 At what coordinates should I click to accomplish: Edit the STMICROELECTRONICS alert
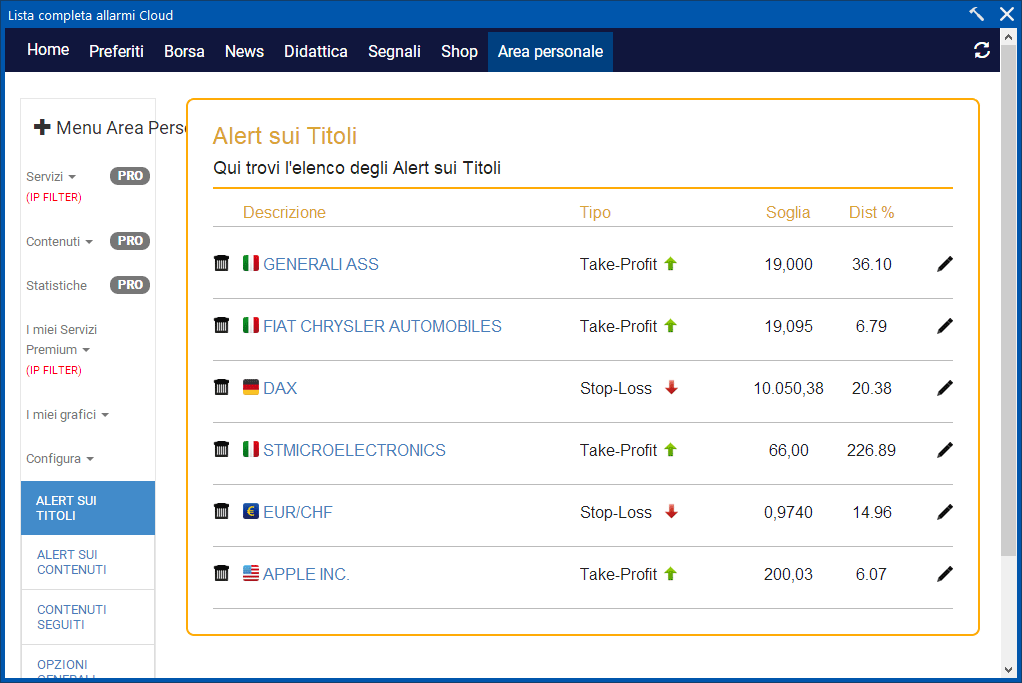pyautogui.click(x=944, y=450)
